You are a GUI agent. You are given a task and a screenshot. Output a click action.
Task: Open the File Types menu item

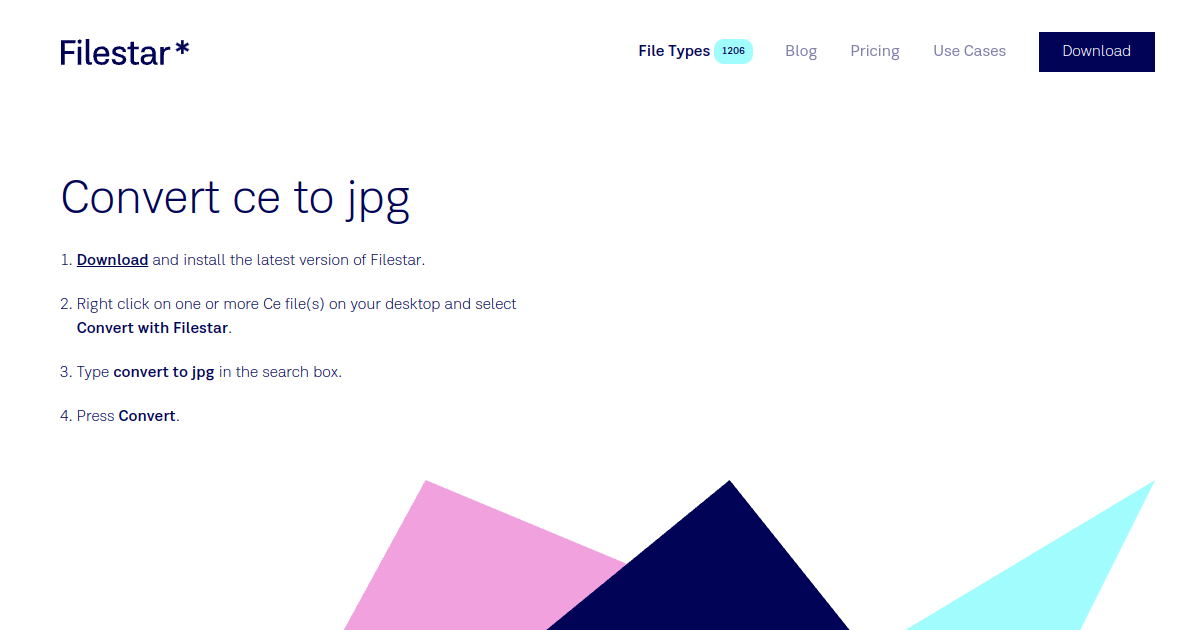(x=674, y=51)
